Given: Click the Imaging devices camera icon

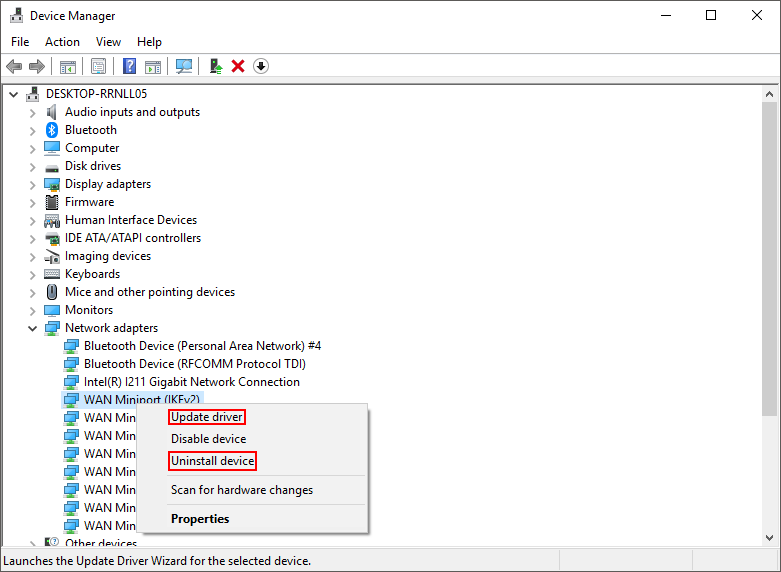Looking at the screenshot, I should tap(52, 257).
